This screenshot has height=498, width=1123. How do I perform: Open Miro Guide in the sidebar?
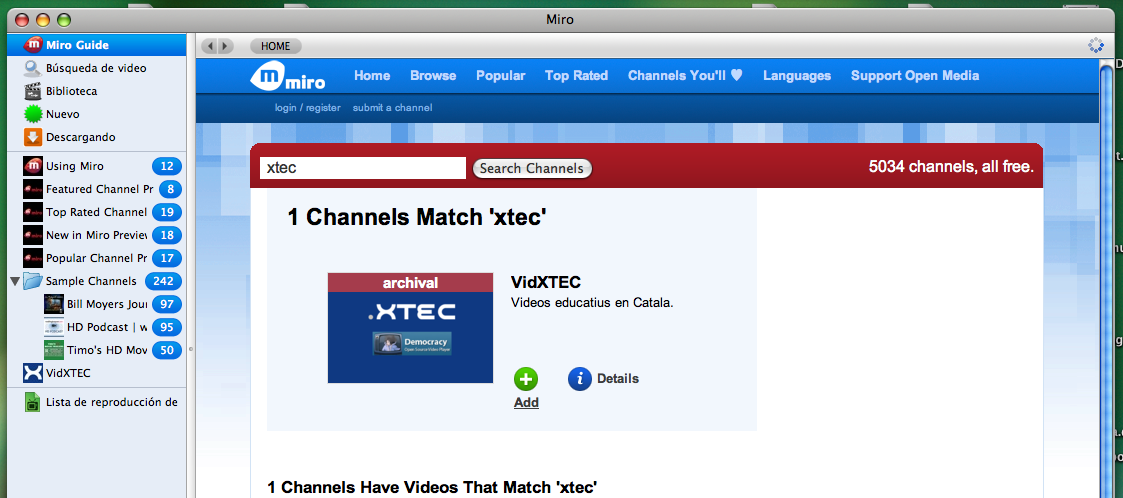97,45
